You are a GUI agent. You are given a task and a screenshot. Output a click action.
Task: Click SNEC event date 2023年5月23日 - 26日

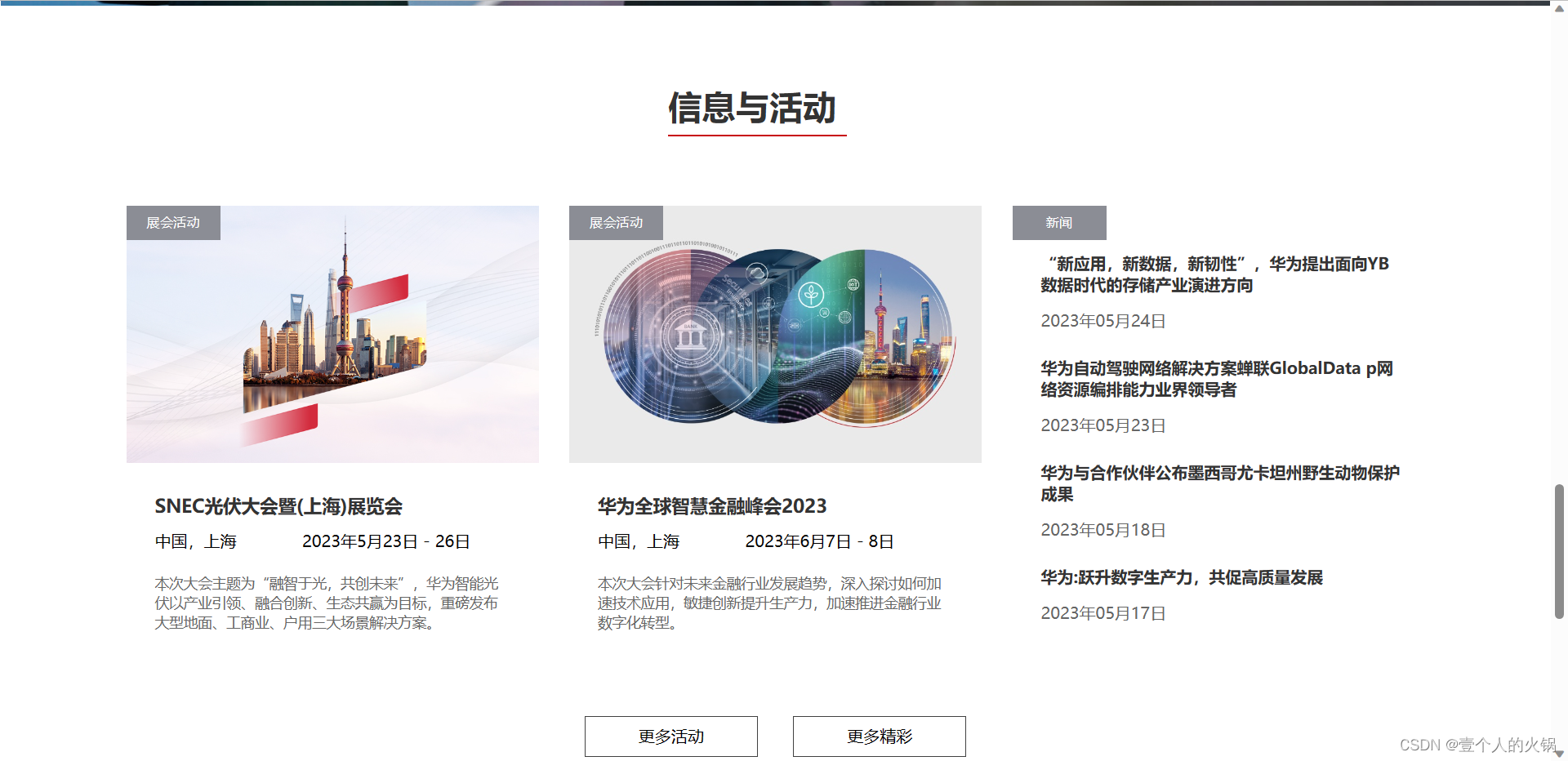pyautogui.click(x=386, y=541)
